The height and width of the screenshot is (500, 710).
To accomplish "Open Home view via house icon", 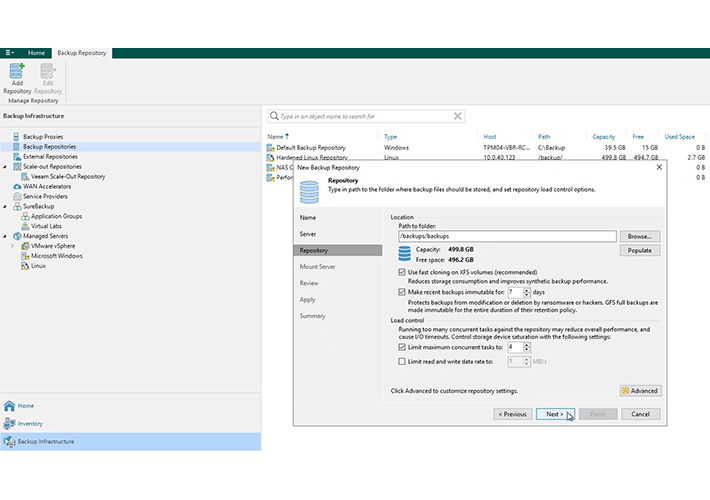I will 10,406.
